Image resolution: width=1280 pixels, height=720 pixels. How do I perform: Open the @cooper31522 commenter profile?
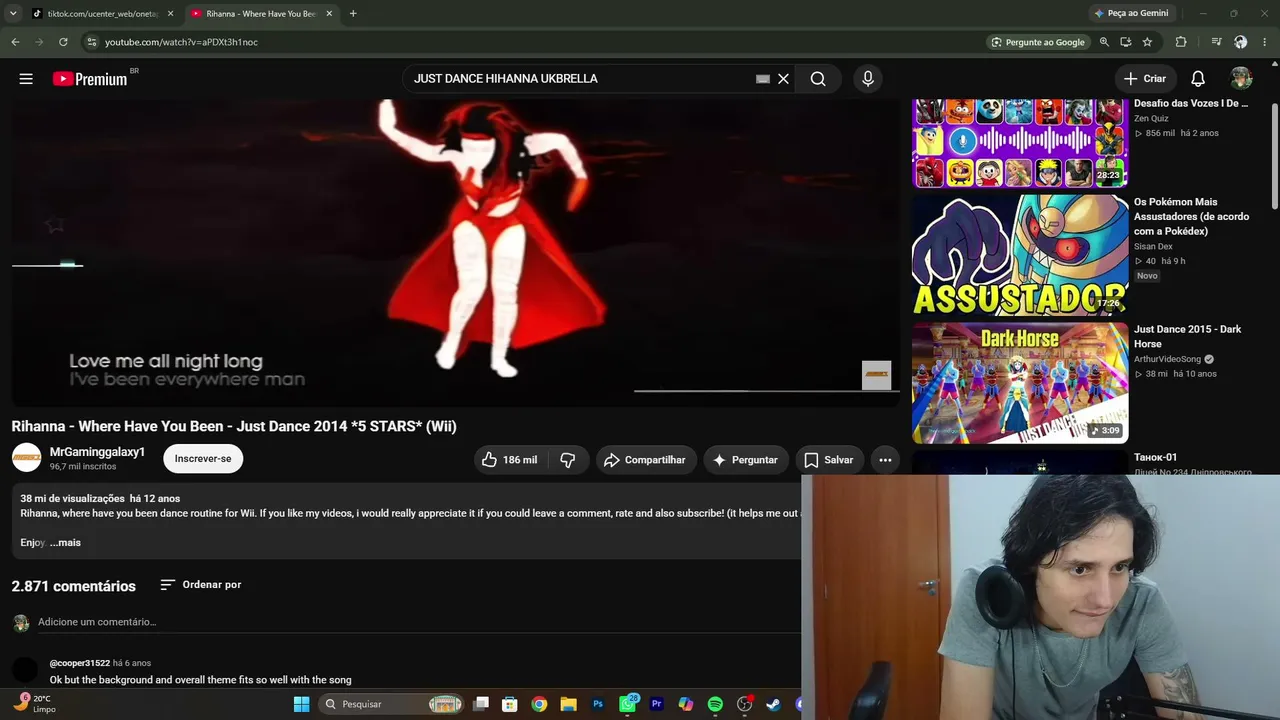[80, 663]
